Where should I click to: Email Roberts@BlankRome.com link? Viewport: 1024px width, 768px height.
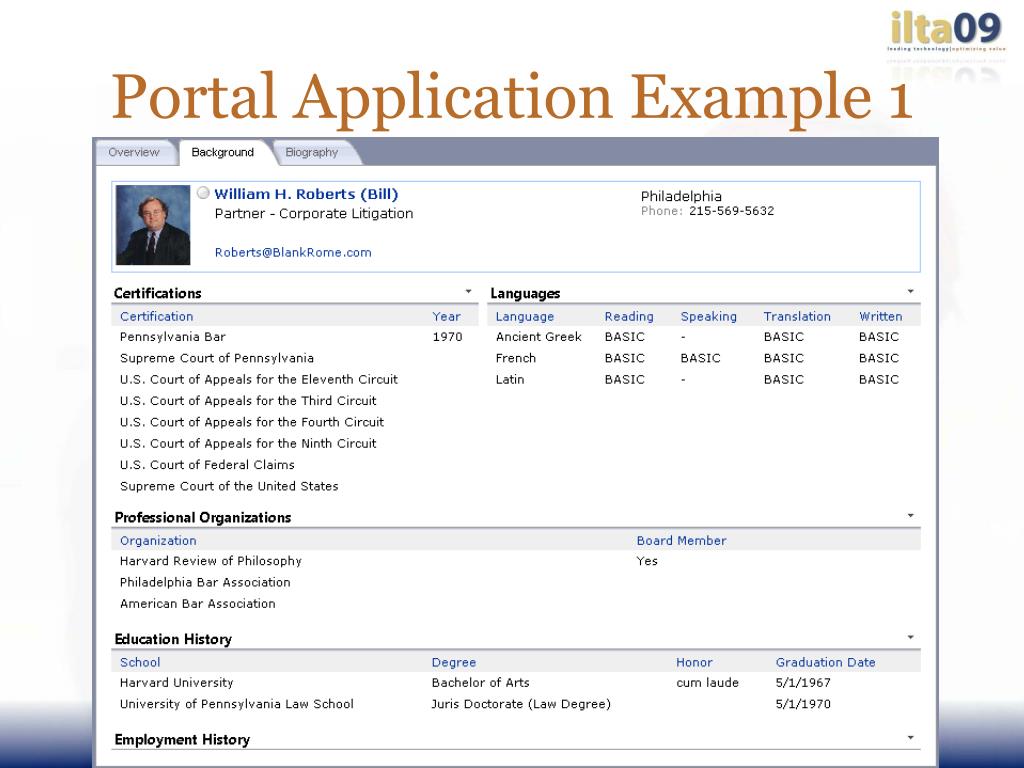point(293,252)
